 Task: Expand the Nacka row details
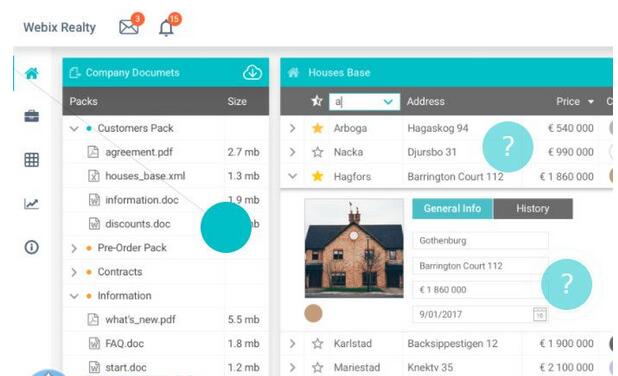[292, 152]
